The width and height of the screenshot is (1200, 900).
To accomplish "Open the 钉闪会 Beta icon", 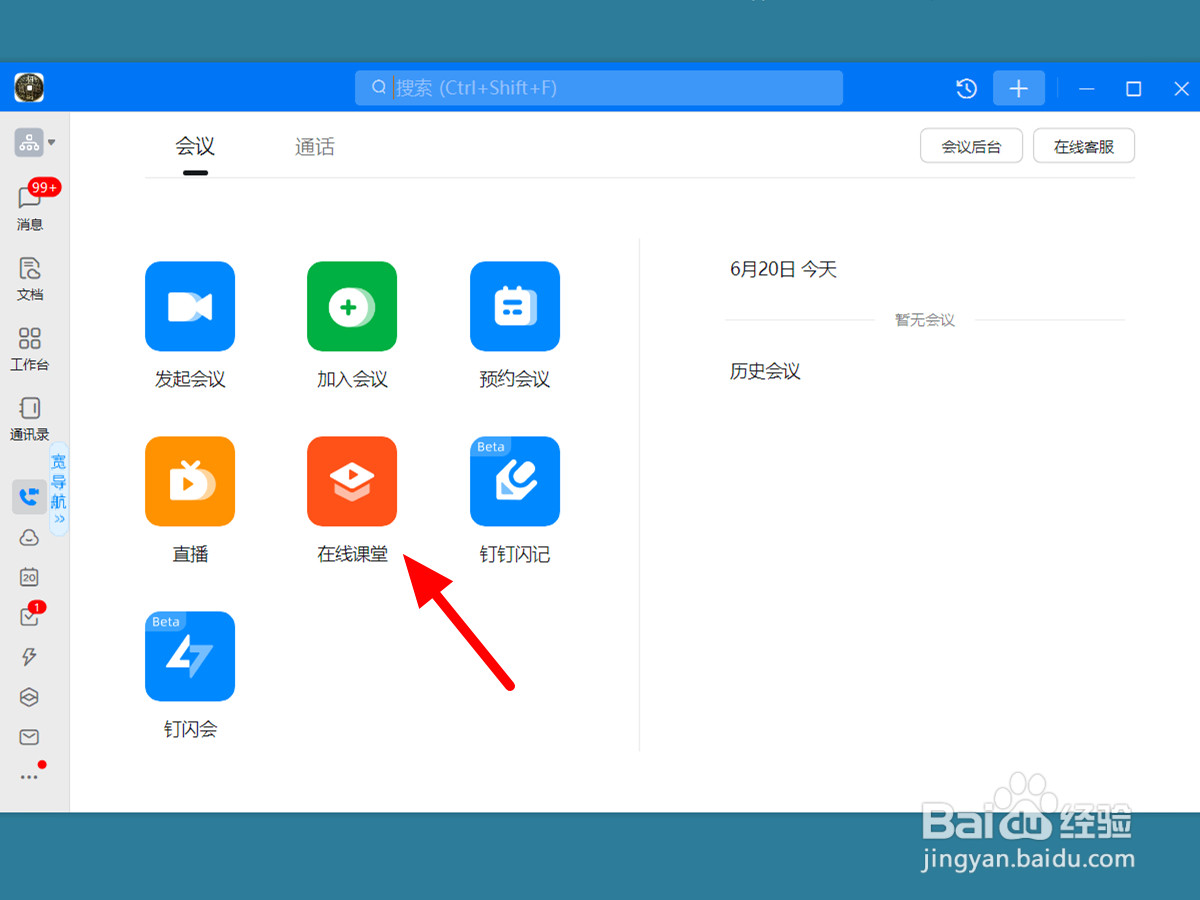I will [x=190, y=657].
